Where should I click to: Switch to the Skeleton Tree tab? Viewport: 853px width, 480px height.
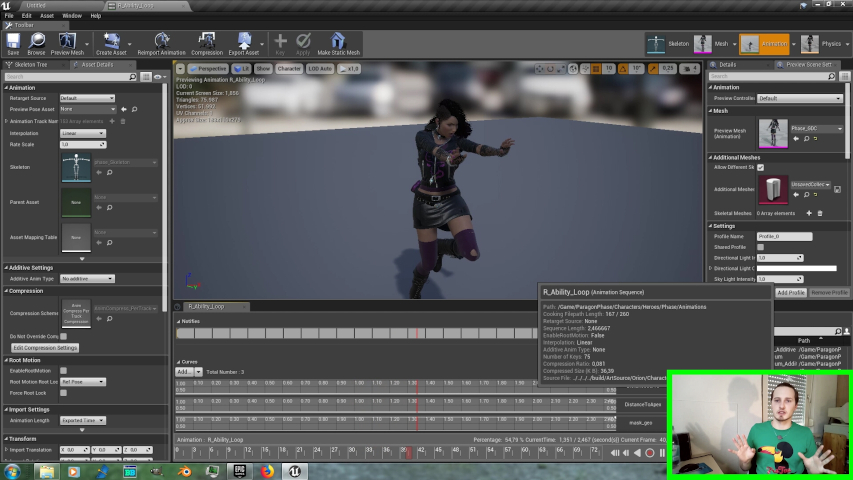30,65
